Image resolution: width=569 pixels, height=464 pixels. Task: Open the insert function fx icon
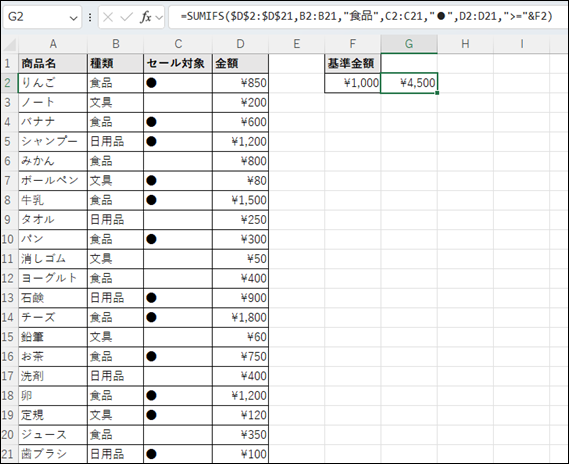[145, 17]
